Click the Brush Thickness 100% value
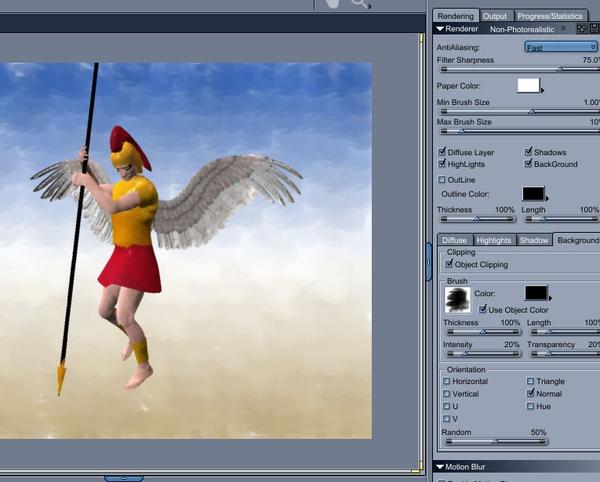The image size is (600, 482). click(510, 322)
